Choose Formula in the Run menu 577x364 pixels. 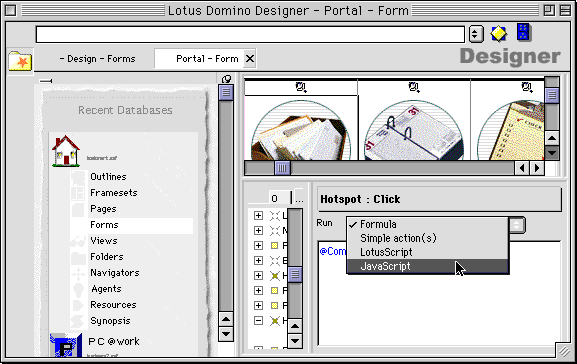point(428,224)
